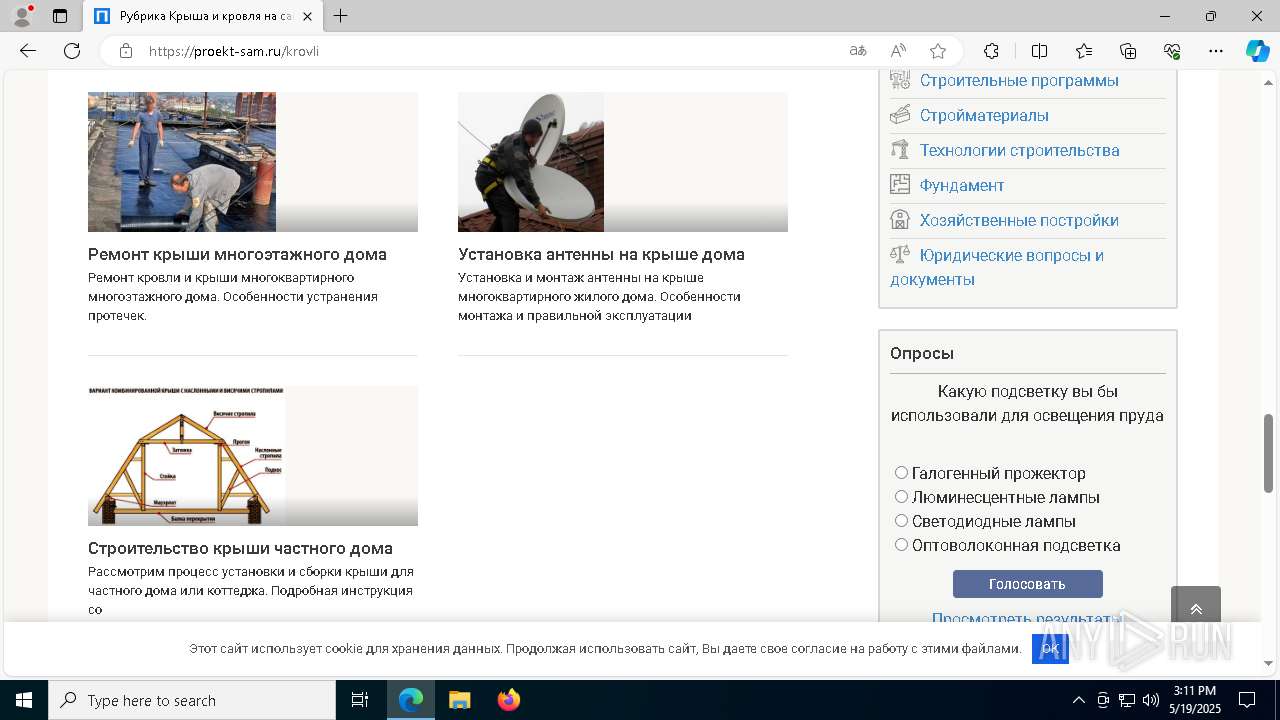Viewport: 1280px width, 720px height.
Task: Submit the poll with Голосовать button
Action: 1027,584
